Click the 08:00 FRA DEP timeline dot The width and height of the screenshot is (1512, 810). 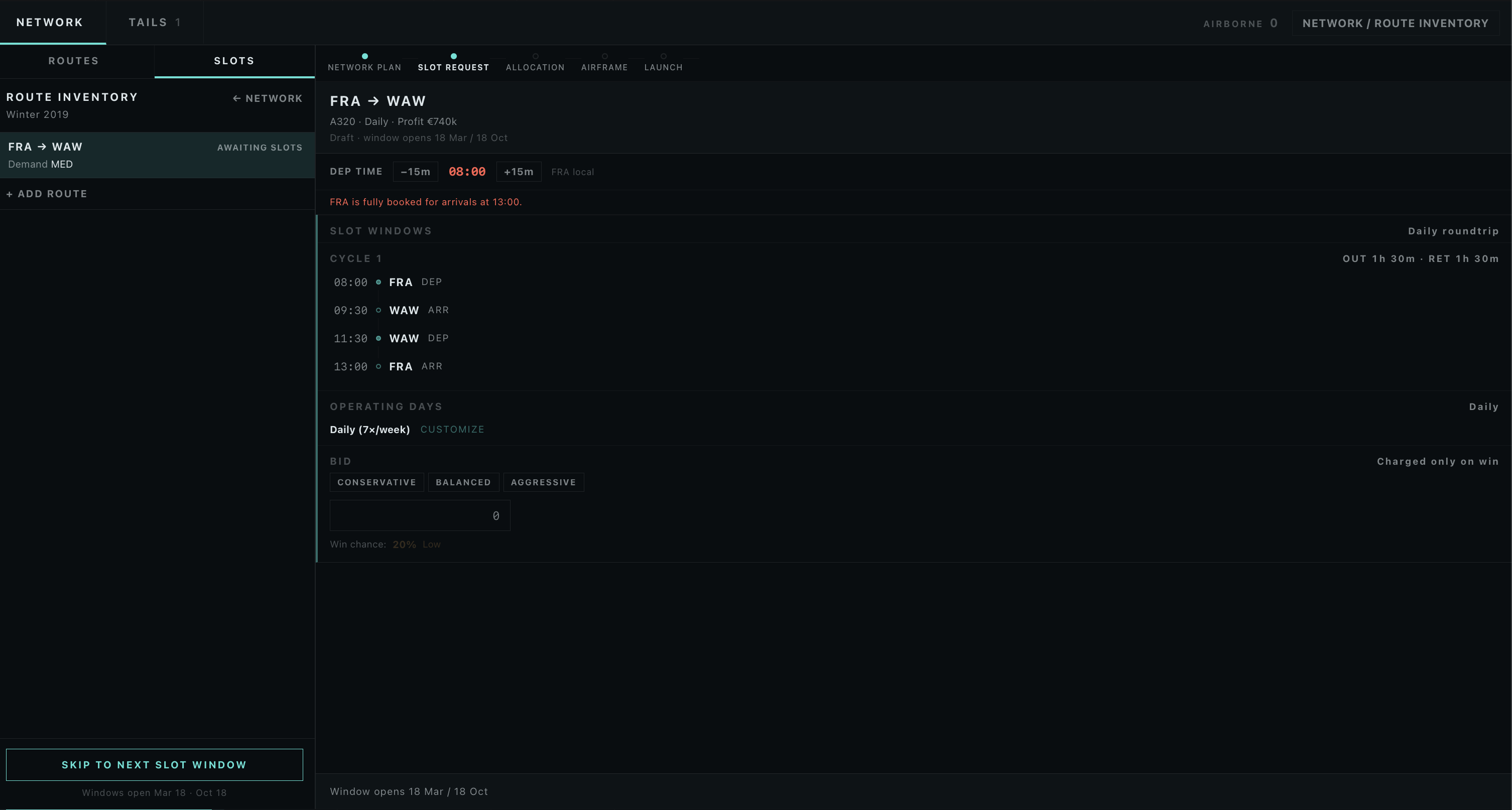(379, 283)
